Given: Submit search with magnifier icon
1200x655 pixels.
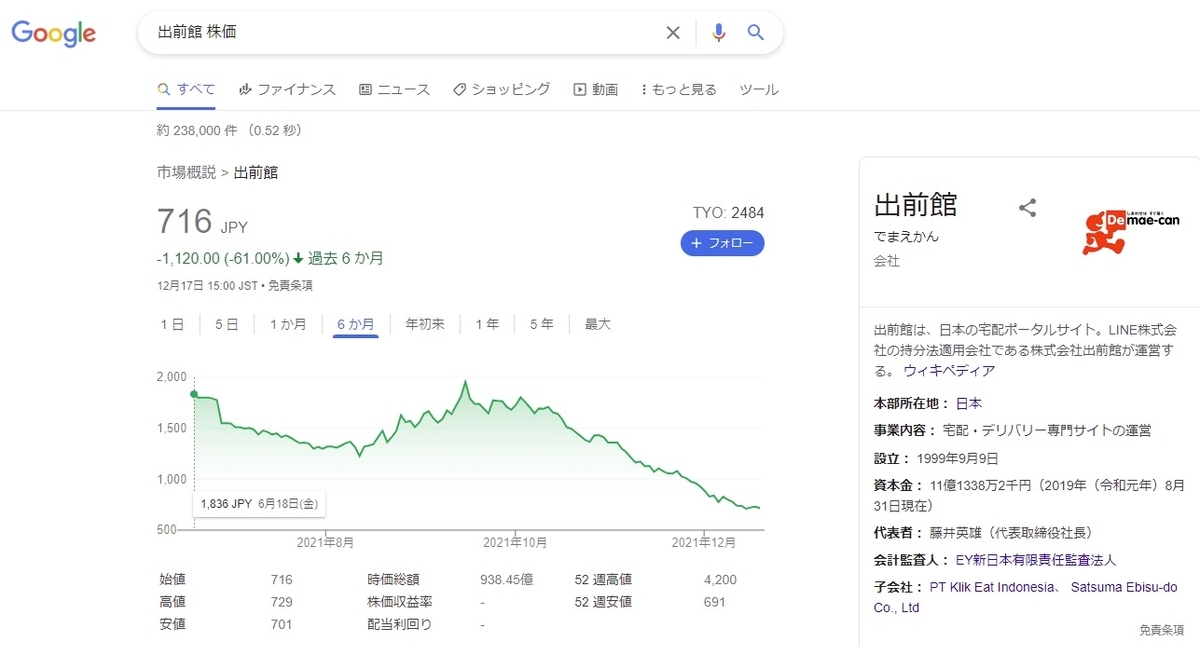Looking at the screenshot, I should 756,33.
